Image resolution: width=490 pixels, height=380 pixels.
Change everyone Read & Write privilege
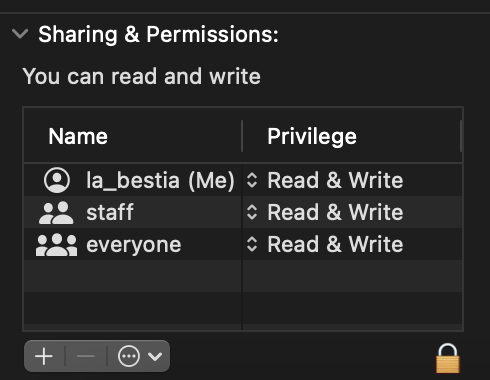point(335,244)
